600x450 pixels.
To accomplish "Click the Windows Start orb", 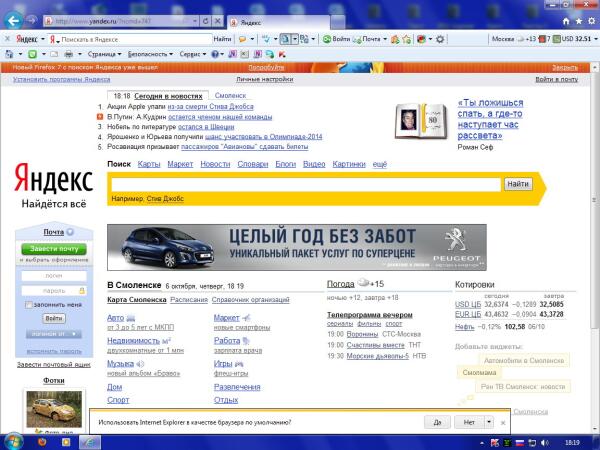I will pyautogui.click(x=13, y=440).
